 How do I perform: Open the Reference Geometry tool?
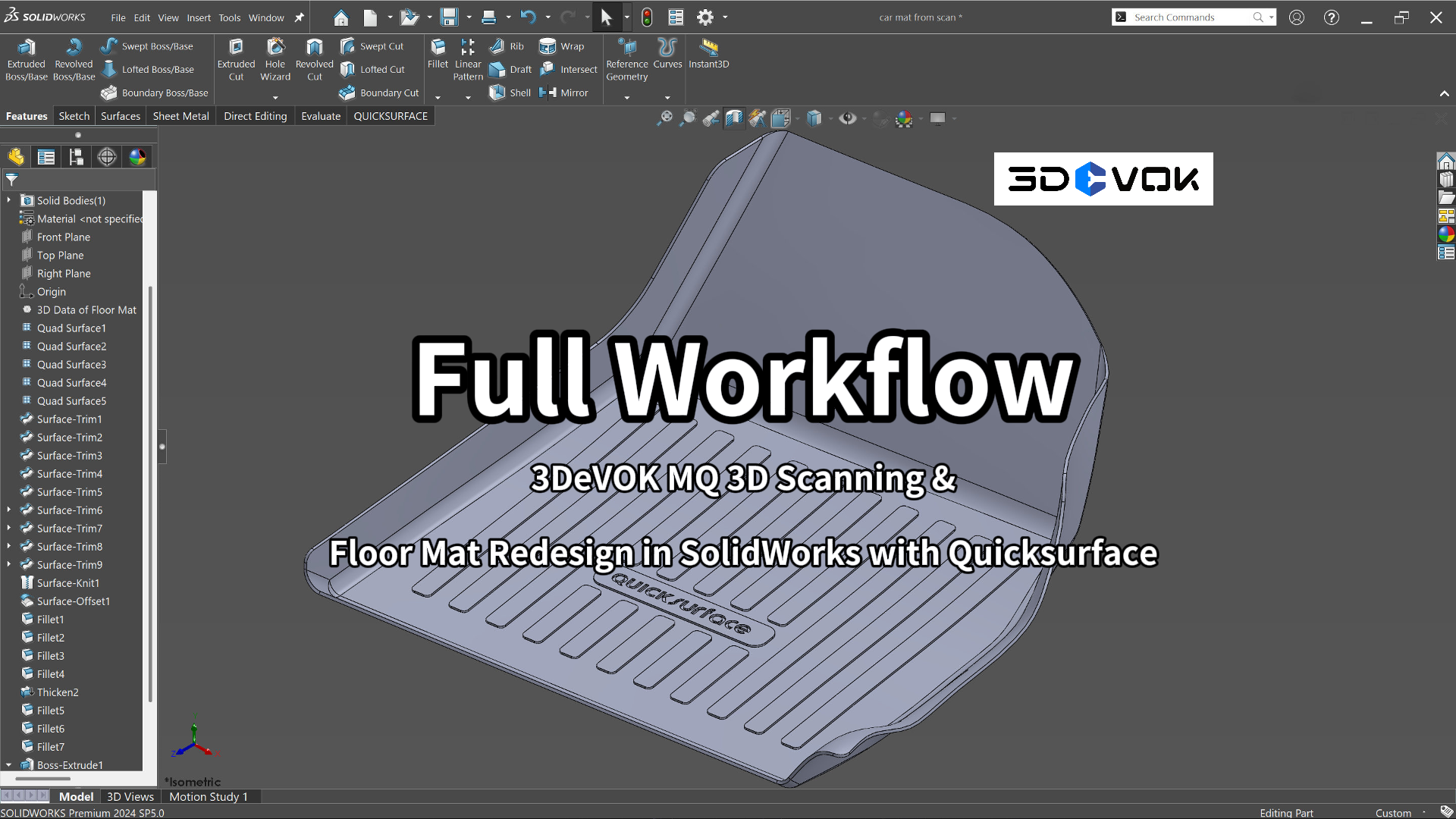pos(626,60)
